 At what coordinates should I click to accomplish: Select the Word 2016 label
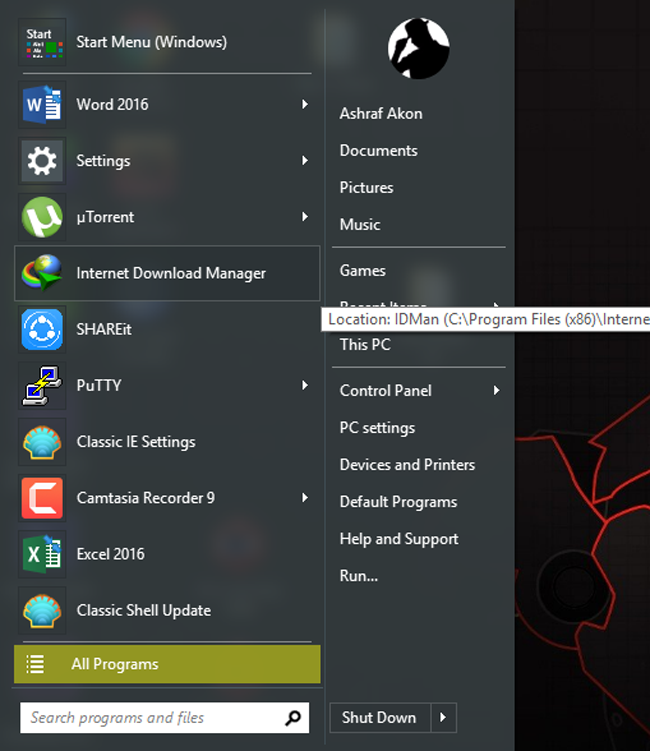(113, 104)
